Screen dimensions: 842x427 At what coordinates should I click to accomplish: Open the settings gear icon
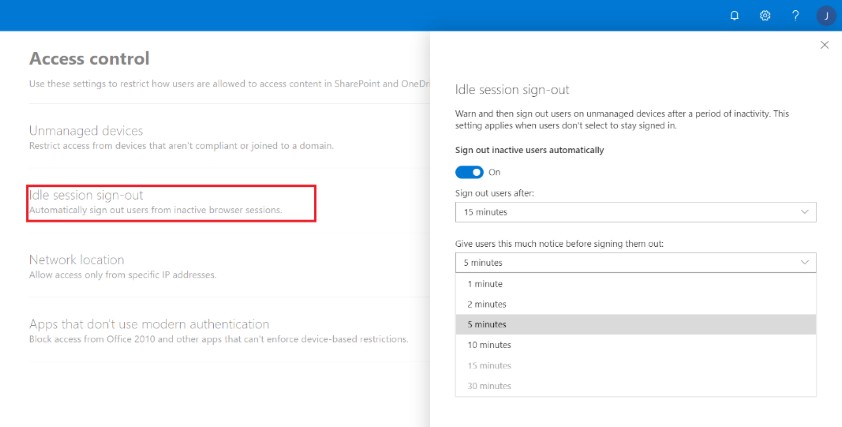765,16
